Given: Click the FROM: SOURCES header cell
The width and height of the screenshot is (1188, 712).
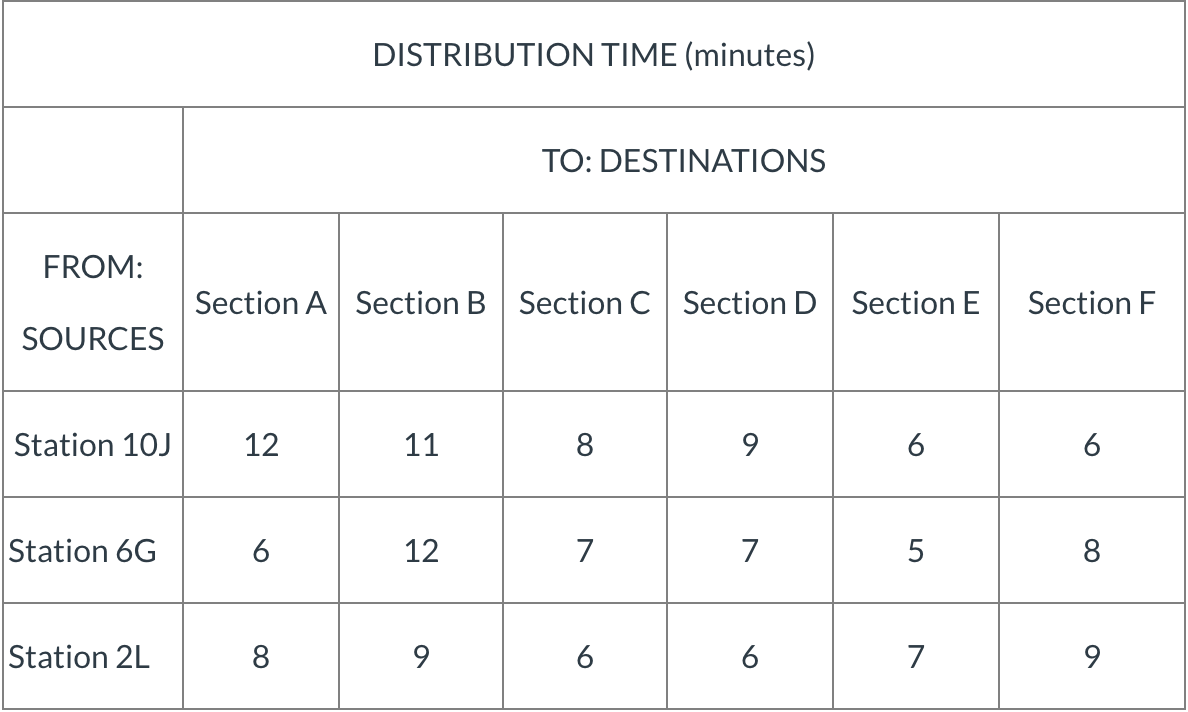Looking at the screenshot, I should coord(92,302).
